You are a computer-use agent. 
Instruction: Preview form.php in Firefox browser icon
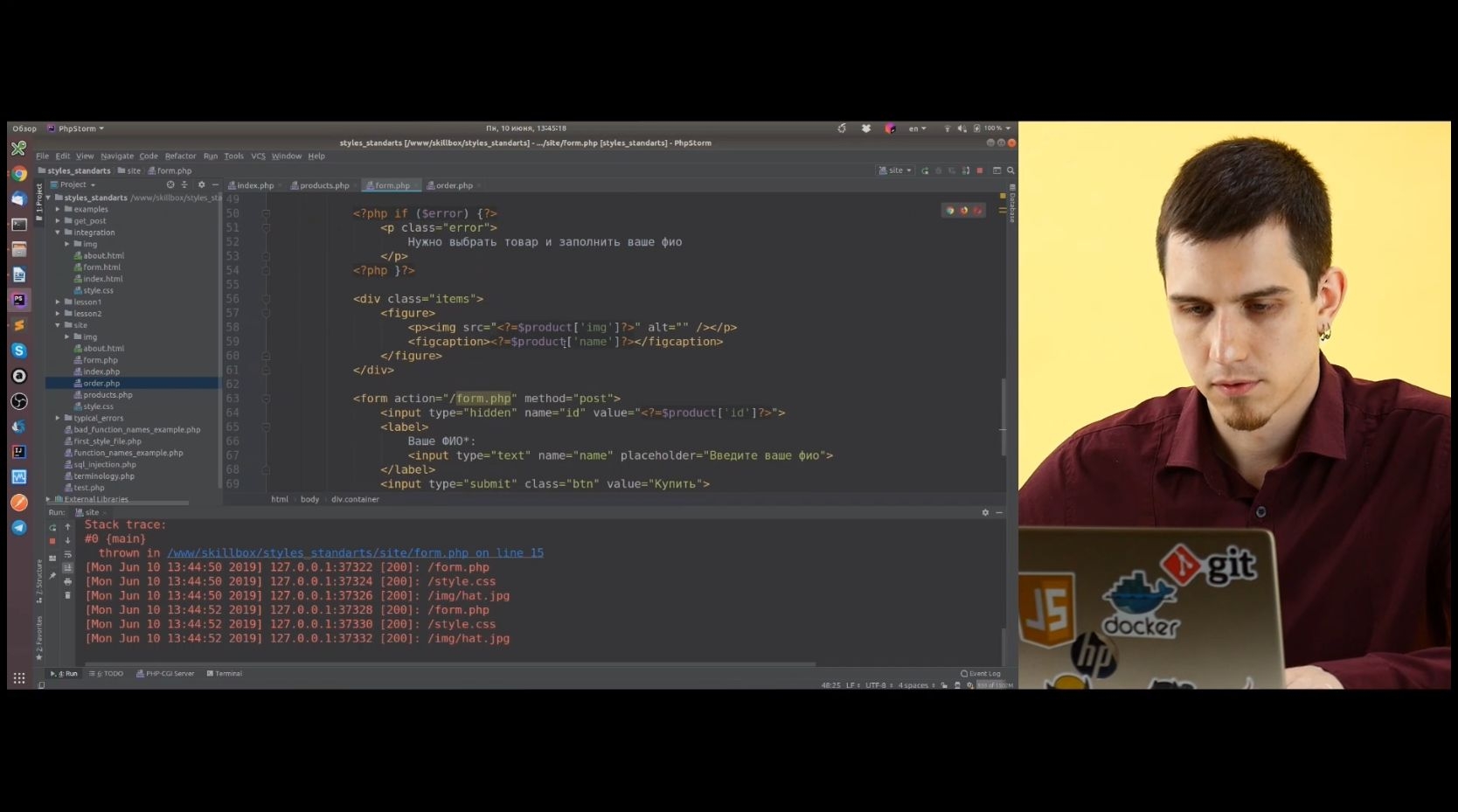point(964,211)
